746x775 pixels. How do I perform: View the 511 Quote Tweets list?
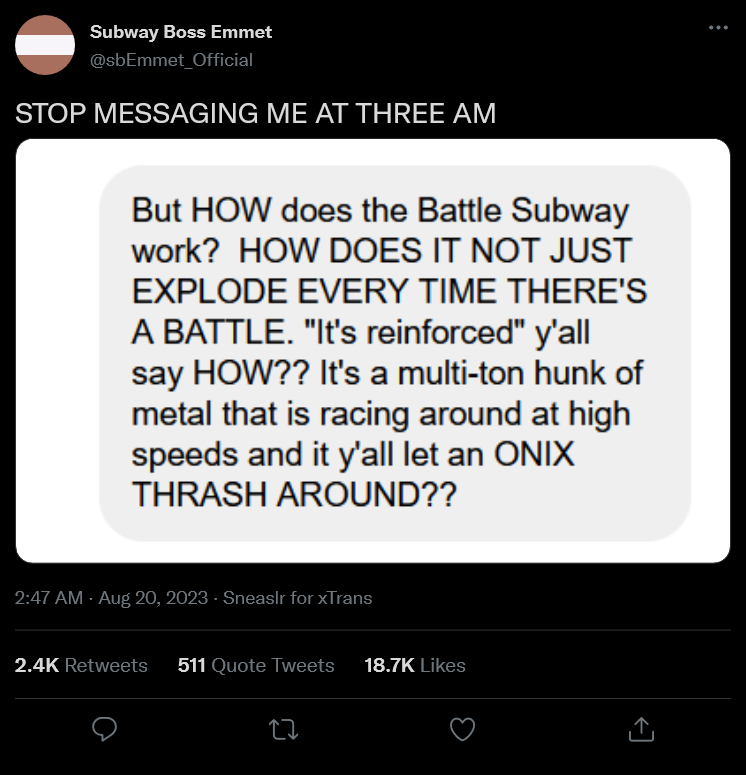255,665
